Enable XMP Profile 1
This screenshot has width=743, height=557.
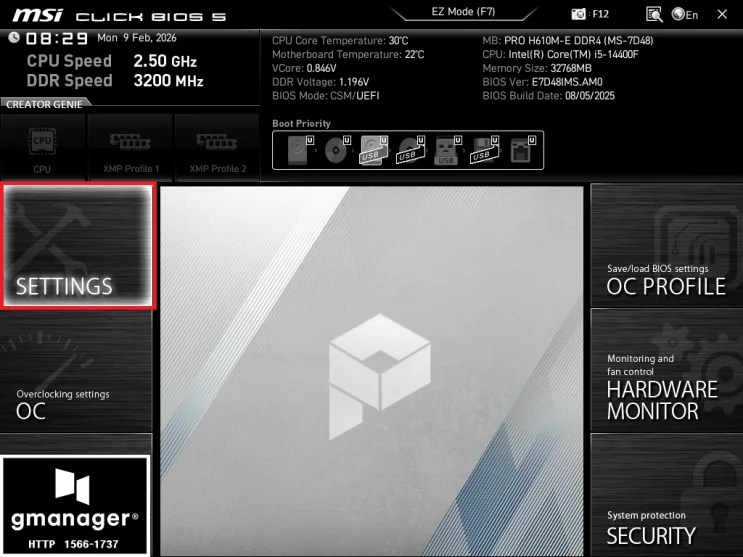click(x=130, y=147)
